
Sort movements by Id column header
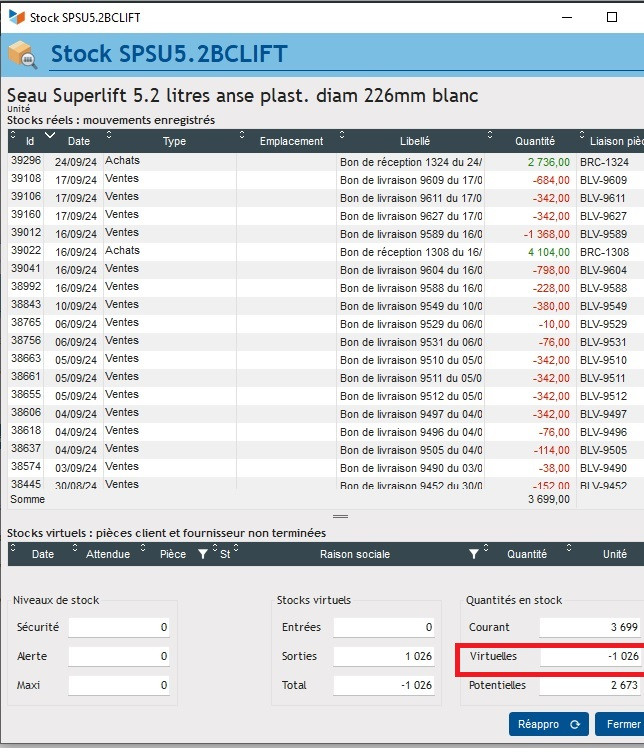coord(30,141)
